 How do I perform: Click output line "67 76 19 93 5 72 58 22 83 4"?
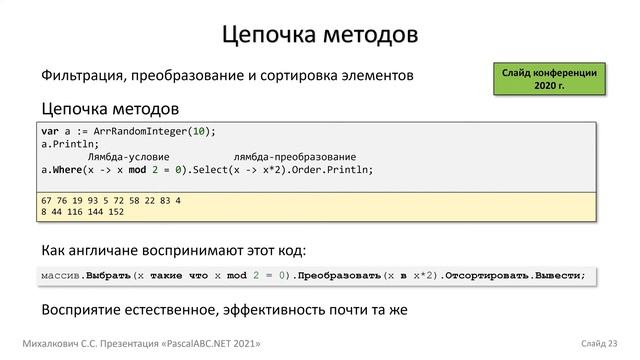111,200
